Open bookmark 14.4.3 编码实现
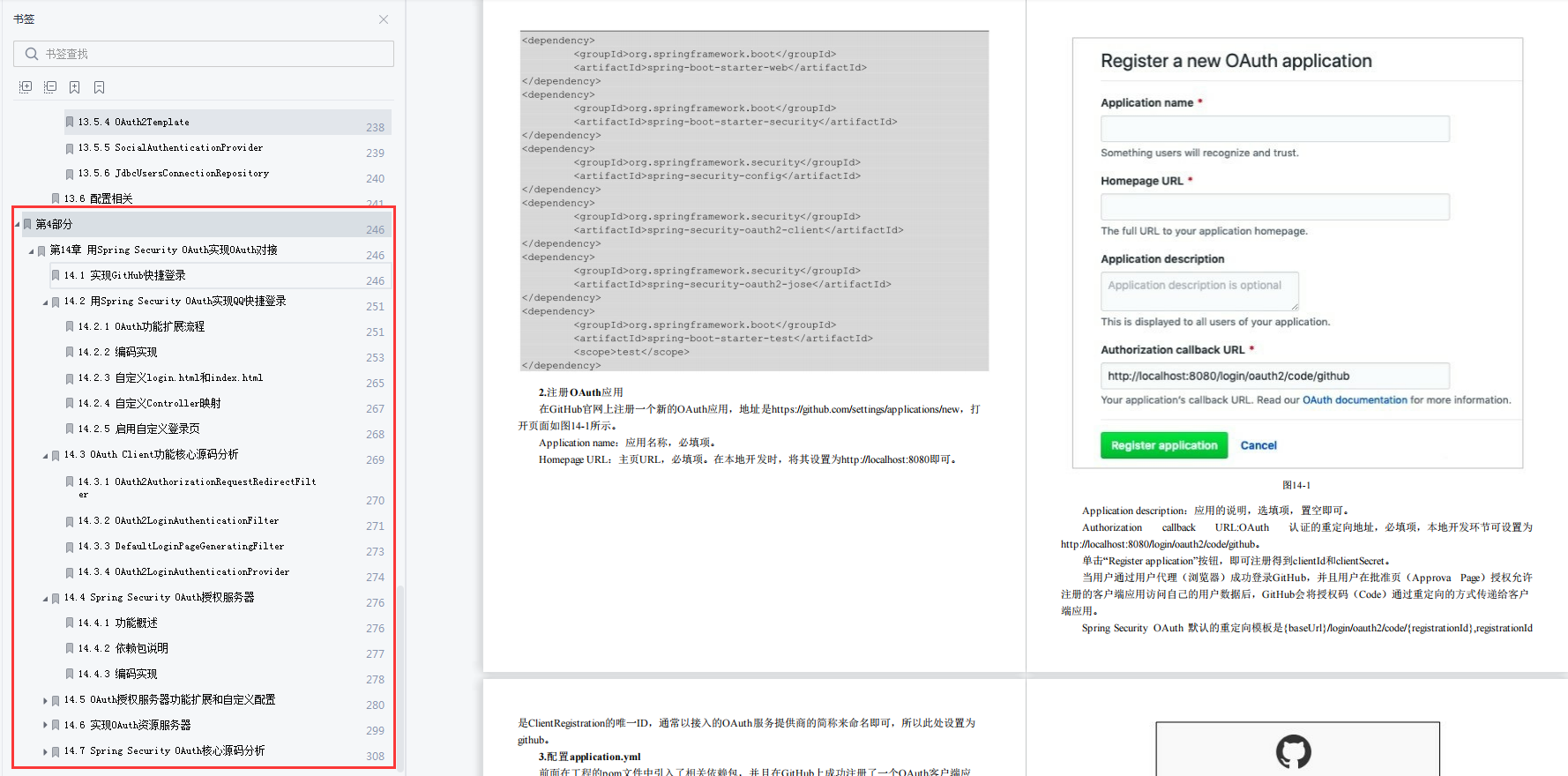 click(x=117, y=674)
